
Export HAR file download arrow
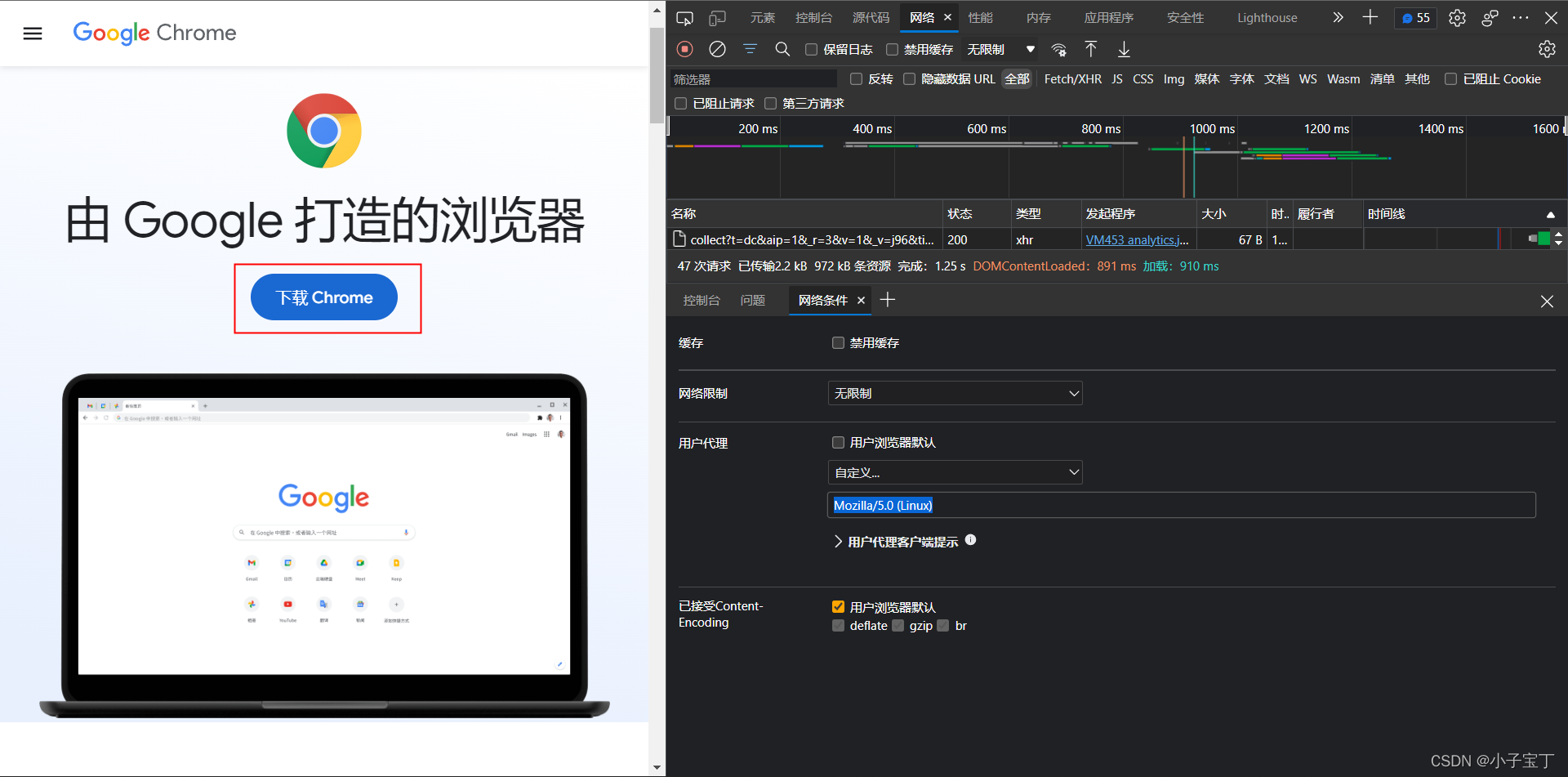click(1124, 49)
